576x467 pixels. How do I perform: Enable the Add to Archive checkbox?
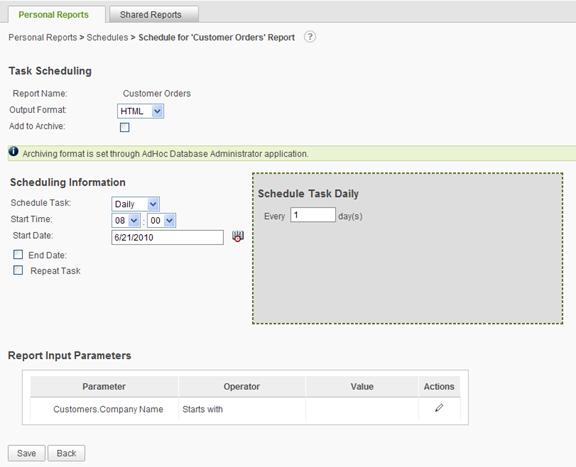(125, 127)
